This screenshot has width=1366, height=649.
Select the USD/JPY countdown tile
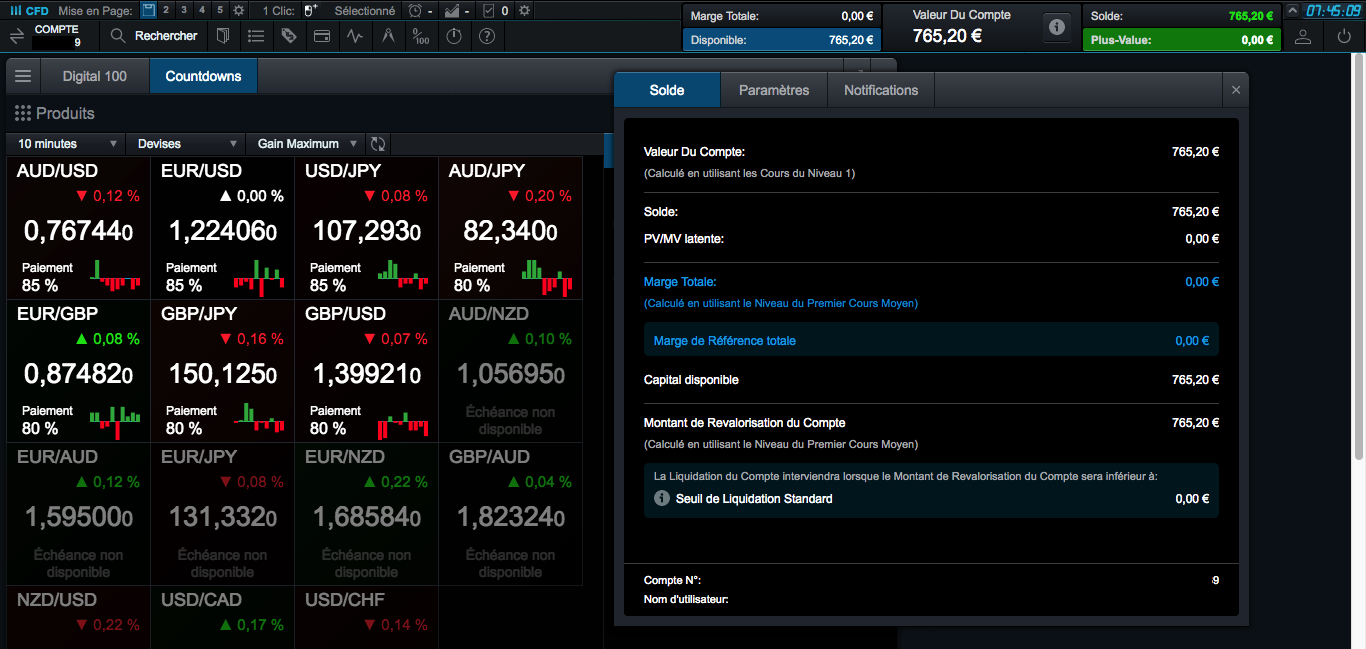point(367,228)
